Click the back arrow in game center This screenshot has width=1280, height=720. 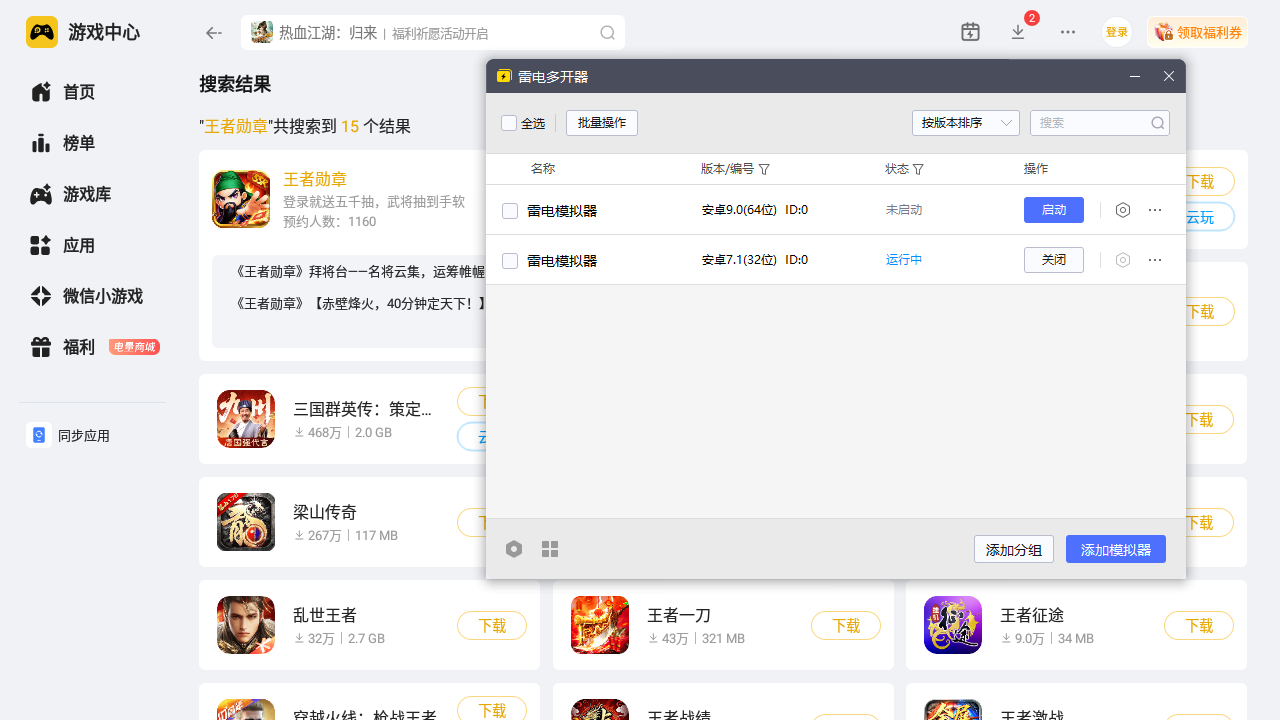tap(213, 33)
